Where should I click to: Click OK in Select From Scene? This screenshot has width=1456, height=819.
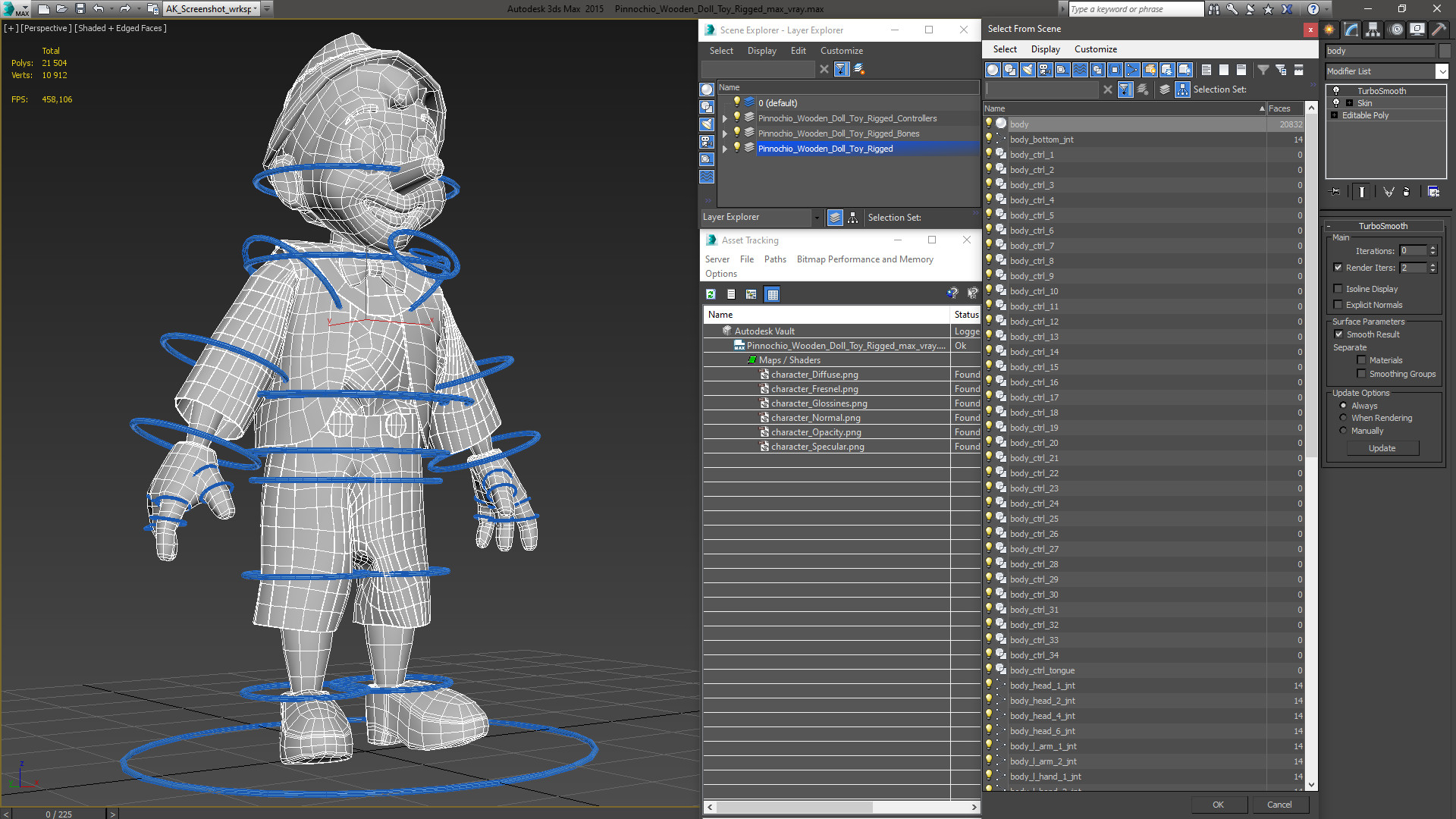tap(1218, 805)
